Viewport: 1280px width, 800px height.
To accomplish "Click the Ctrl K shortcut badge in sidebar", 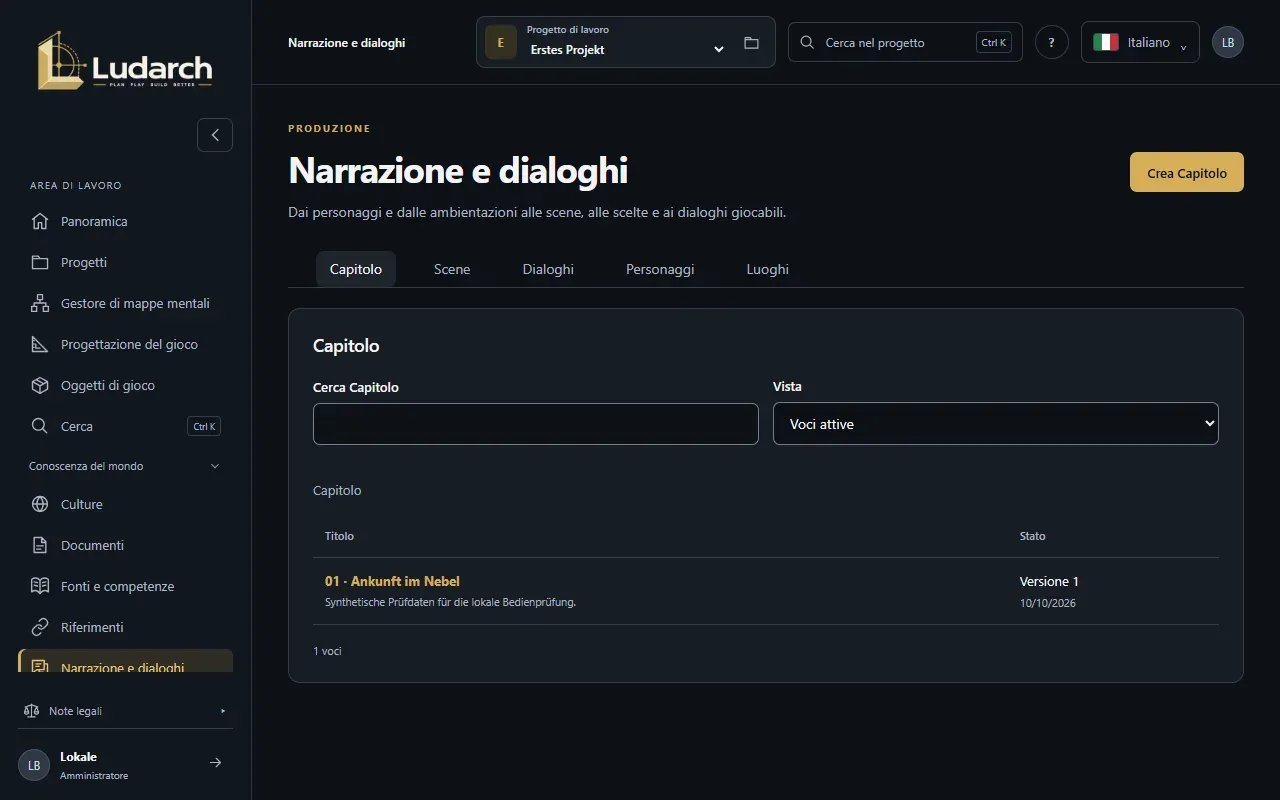I will tap(204, 426).
